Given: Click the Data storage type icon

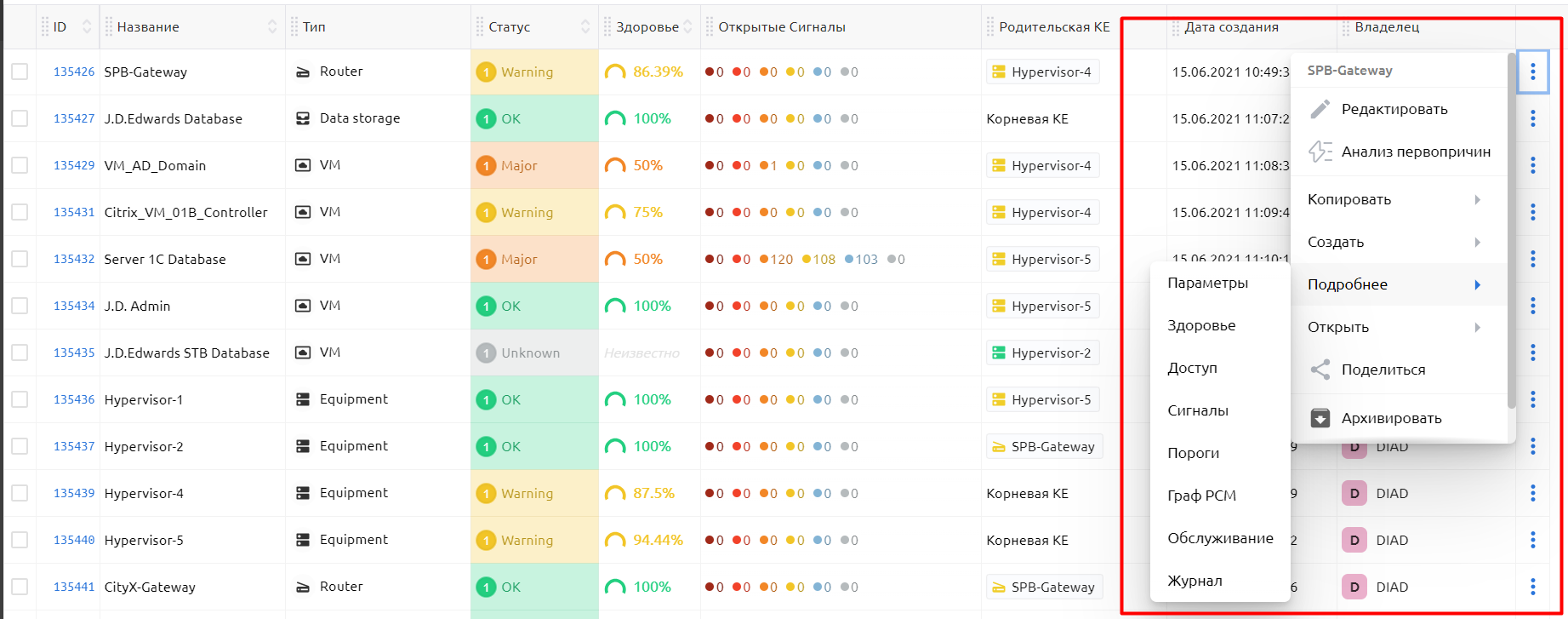Looking at the screenshot, I should click(302, 118).
